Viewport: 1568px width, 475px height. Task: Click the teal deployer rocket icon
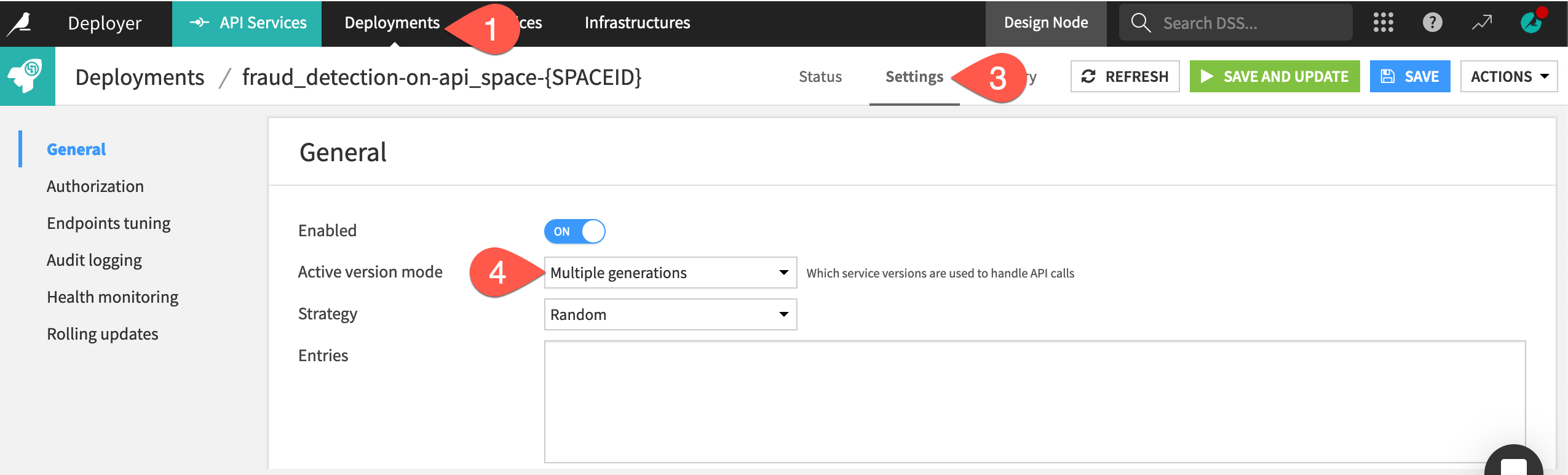27,76
